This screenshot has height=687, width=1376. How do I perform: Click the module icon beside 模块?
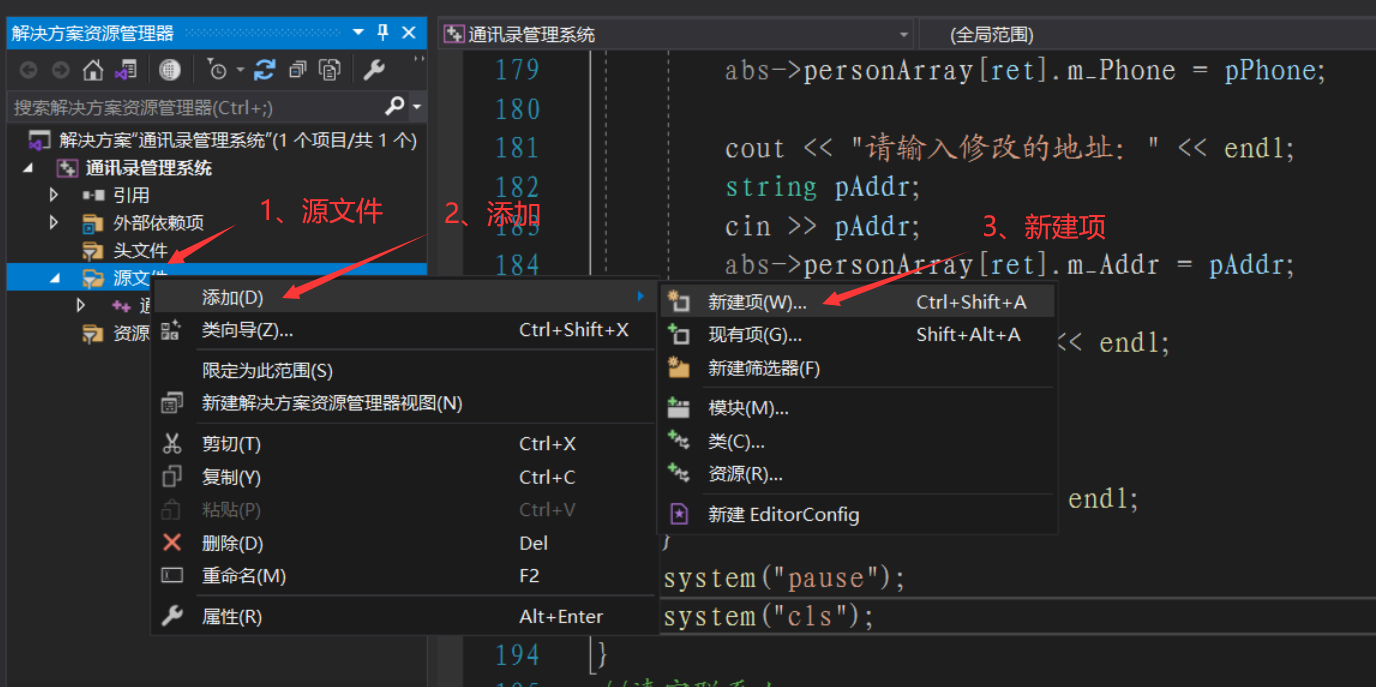[679, 407]
